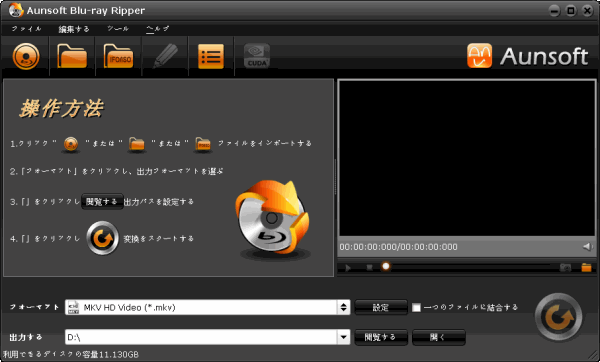The width and height of the screenshot is (600, 362).
Task: Click the bottom 閲覧する browse button
Action: click(x=381, y=337)
